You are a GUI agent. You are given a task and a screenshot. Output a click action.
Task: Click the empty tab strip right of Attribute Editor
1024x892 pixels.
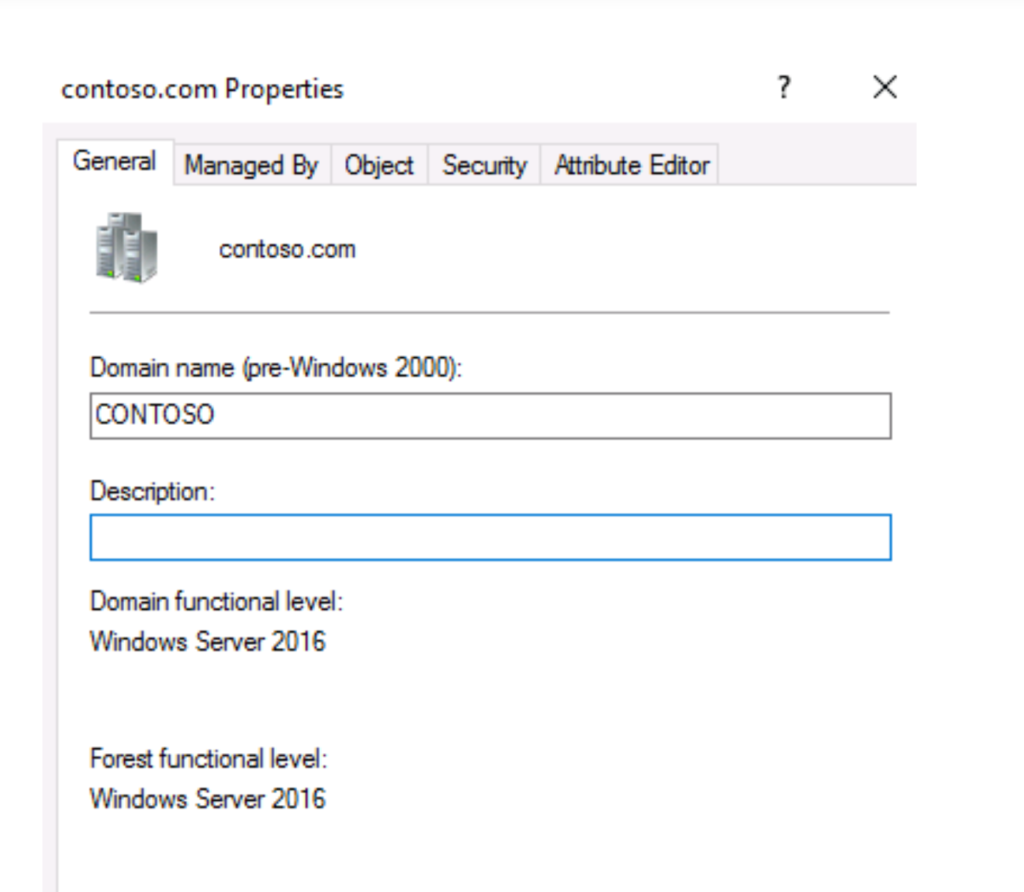coord(815,166)
